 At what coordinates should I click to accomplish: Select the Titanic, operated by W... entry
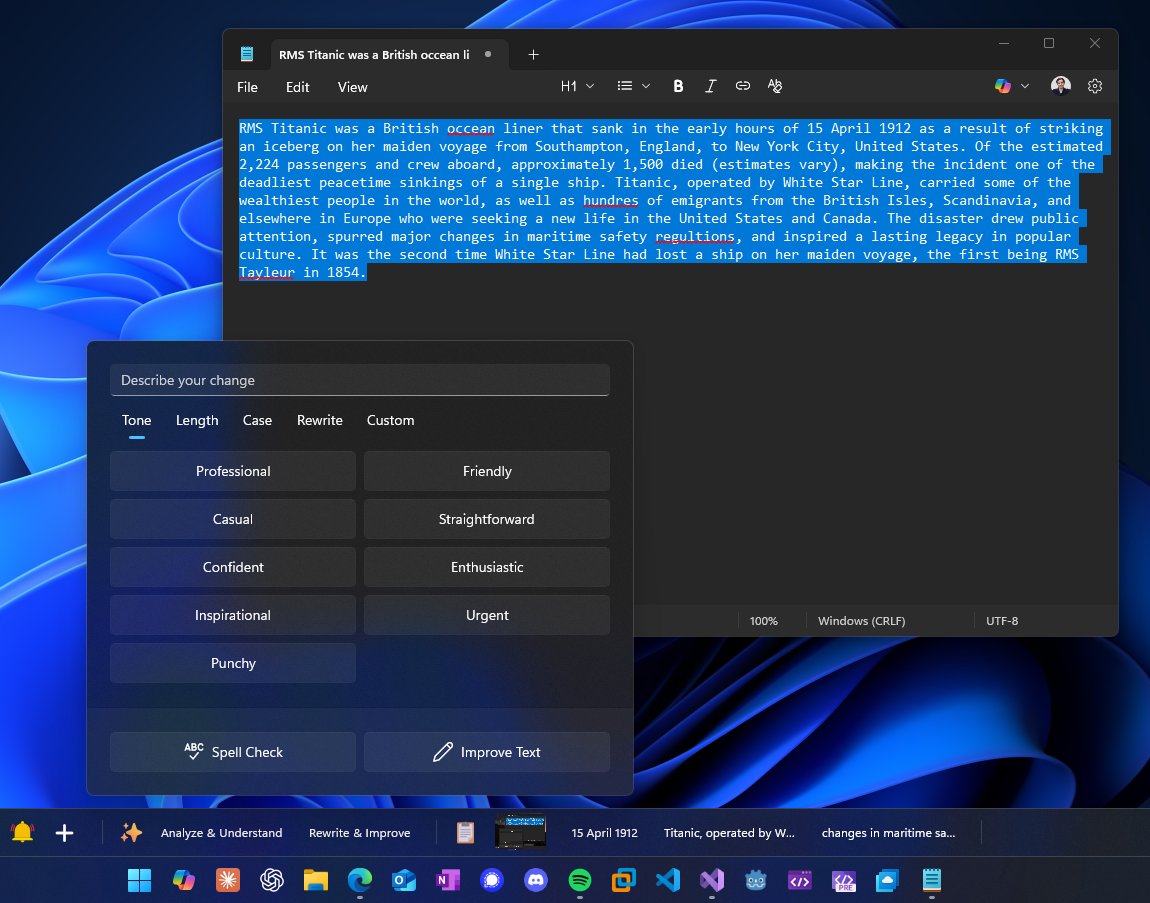pos(729,833)
